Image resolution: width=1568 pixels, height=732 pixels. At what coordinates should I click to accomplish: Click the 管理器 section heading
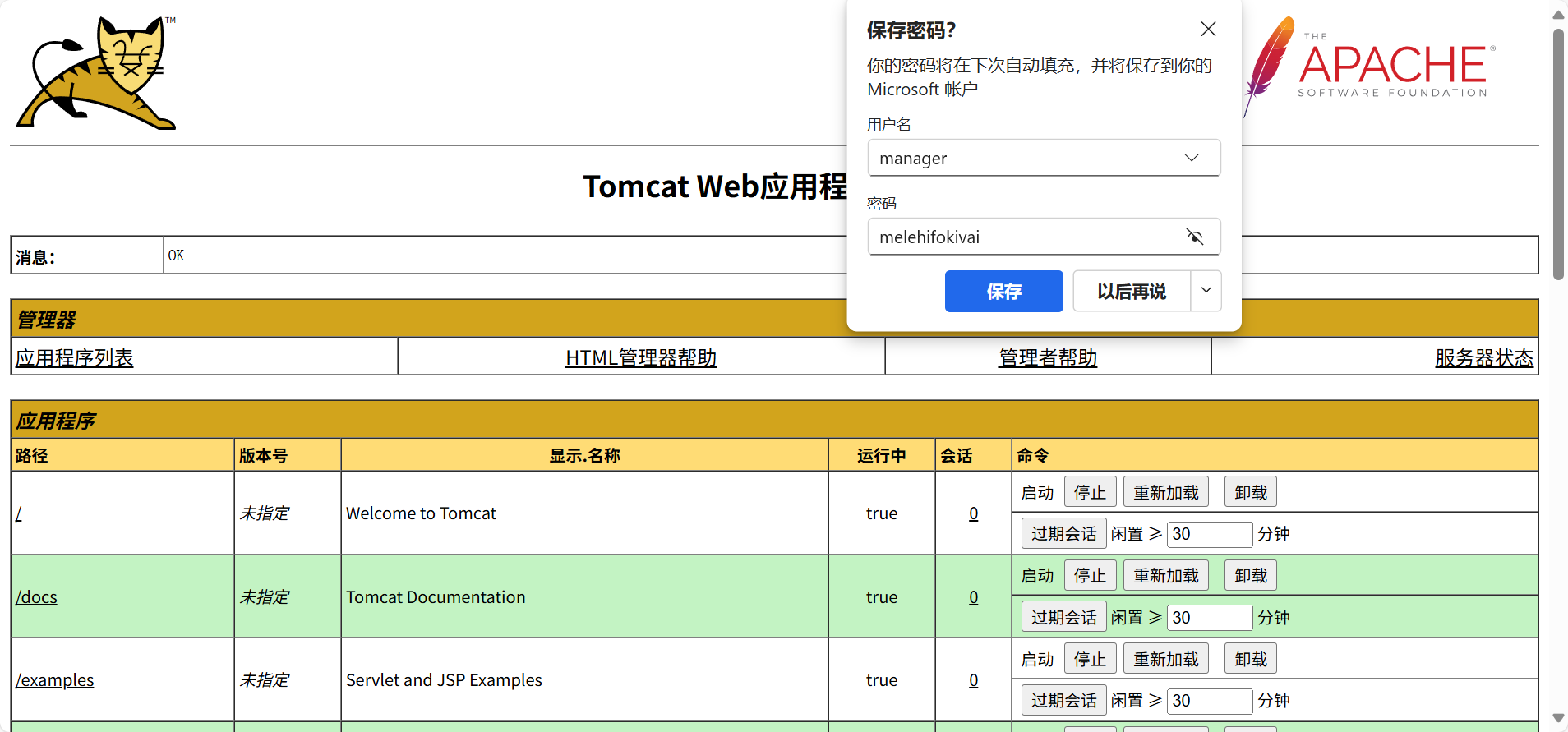(x=46, y=319)
